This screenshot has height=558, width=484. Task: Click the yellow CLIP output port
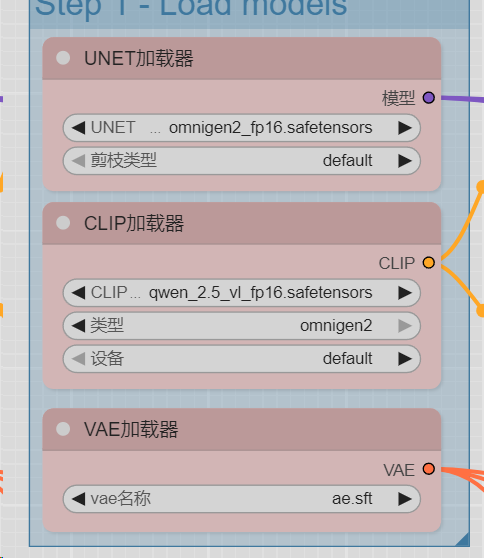point(428,263)
